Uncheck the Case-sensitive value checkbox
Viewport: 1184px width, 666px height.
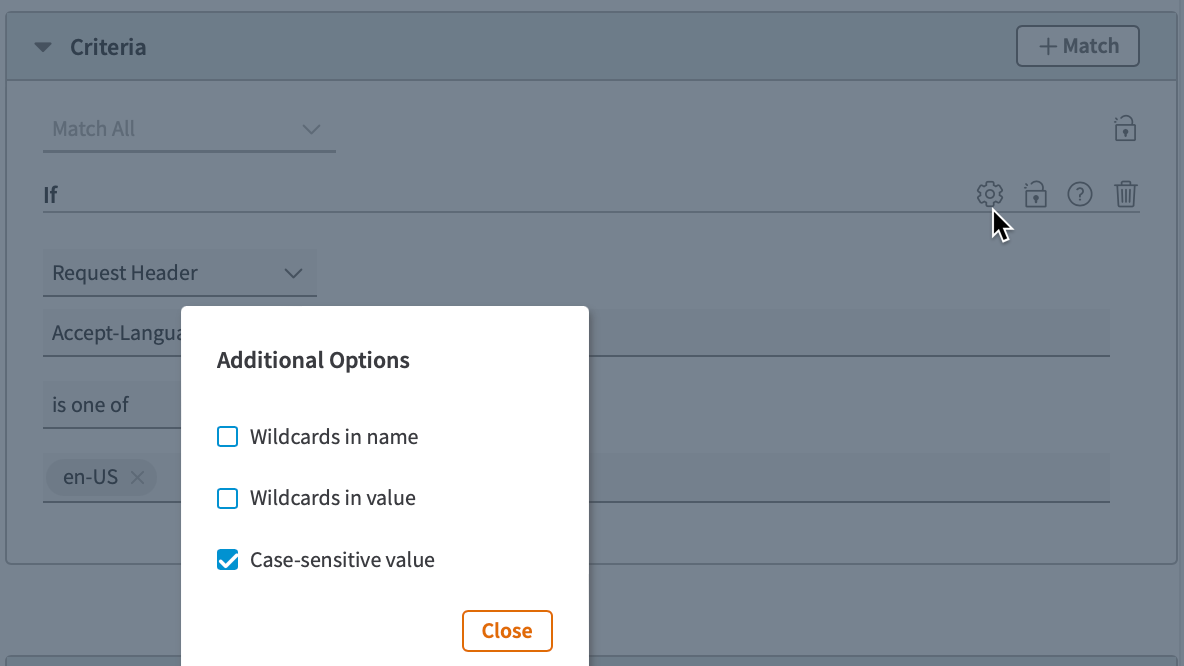pyautogui.click(x=228, y=560)
